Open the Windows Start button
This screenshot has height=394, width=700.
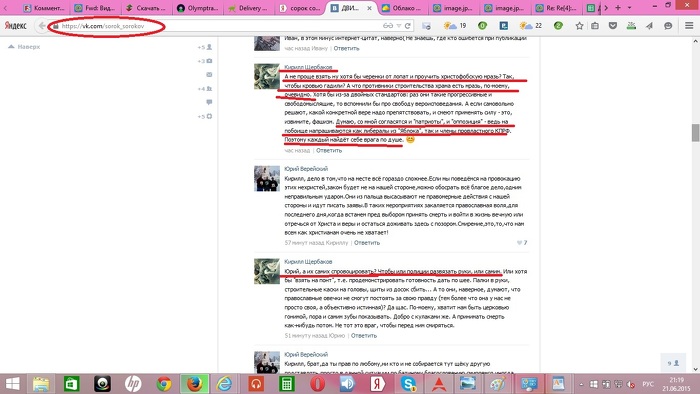pos(12,384)
